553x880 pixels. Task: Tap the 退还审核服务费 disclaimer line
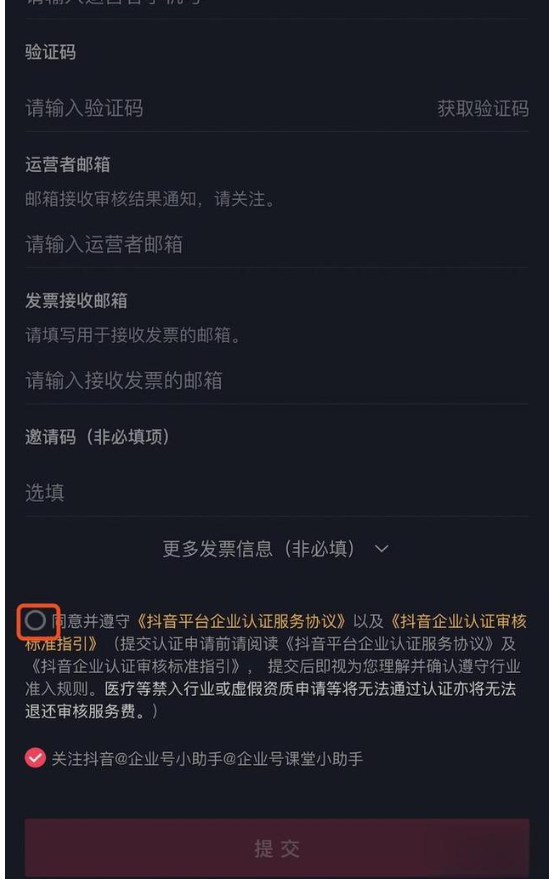coord(92,711)
